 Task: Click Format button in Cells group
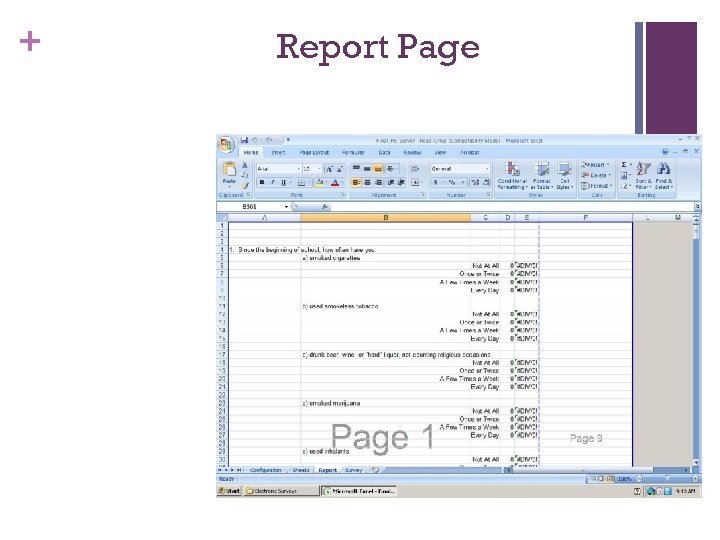[x=596, y=186]
